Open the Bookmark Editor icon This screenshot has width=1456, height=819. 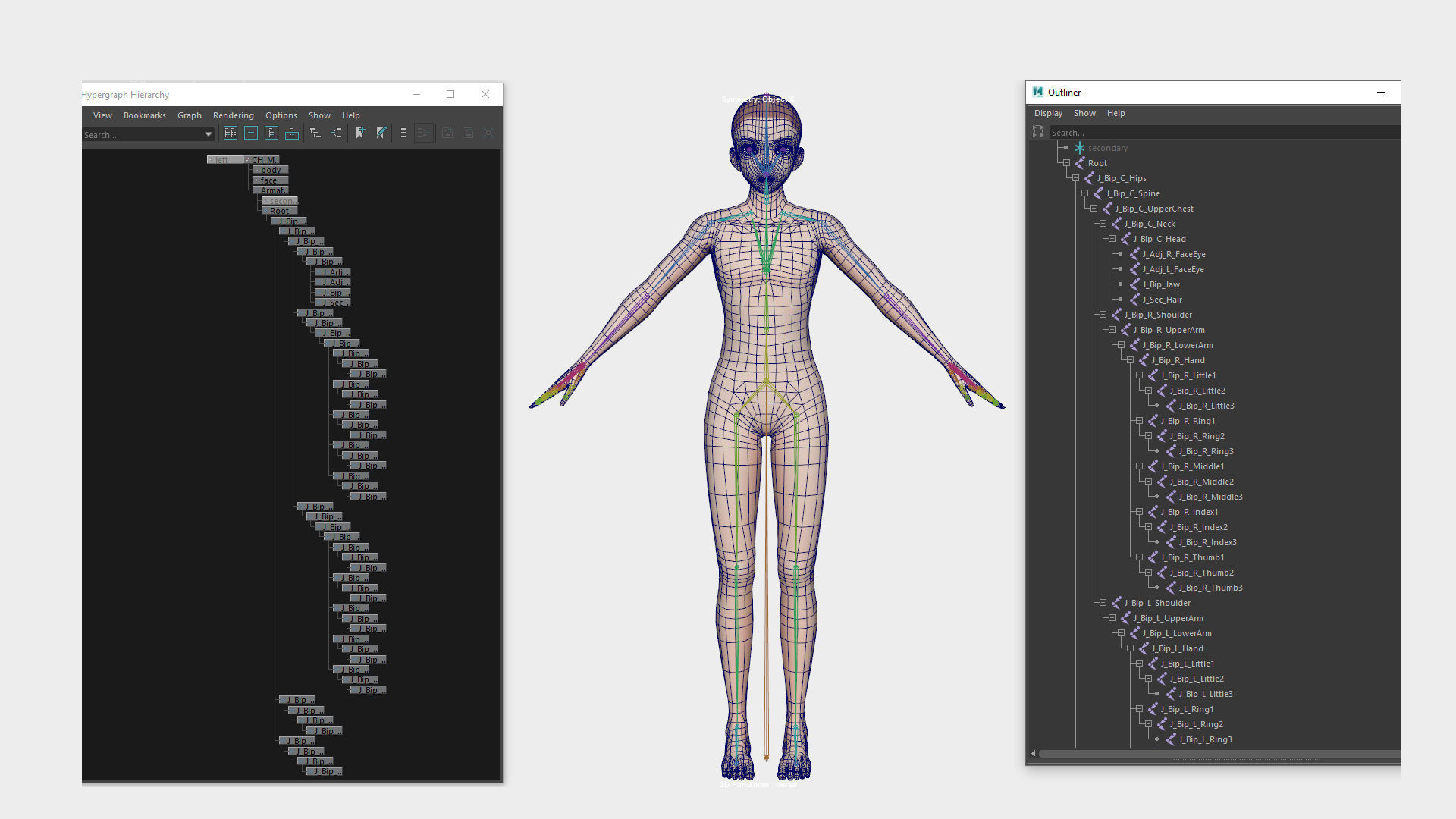click(381, 133)
